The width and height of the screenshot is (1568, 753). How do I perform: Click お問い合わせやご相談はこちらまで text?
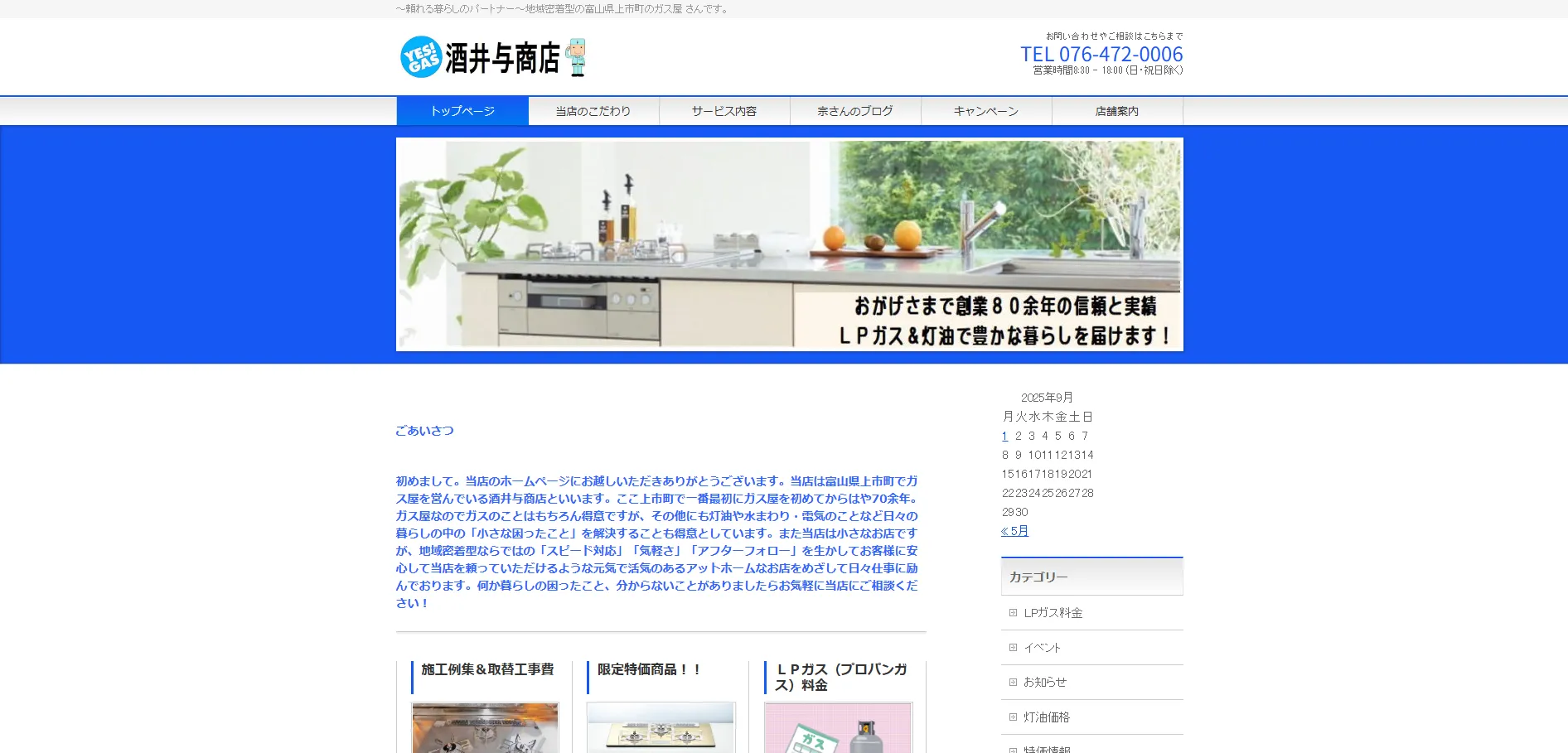[x=1114, y=36]
